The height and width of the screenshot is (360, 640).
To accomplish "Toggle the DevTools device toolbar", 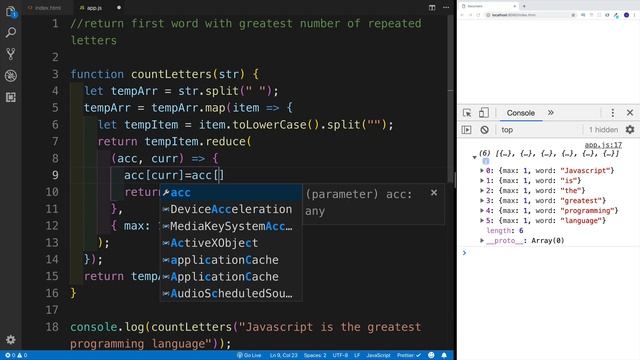I will [484, 113].
